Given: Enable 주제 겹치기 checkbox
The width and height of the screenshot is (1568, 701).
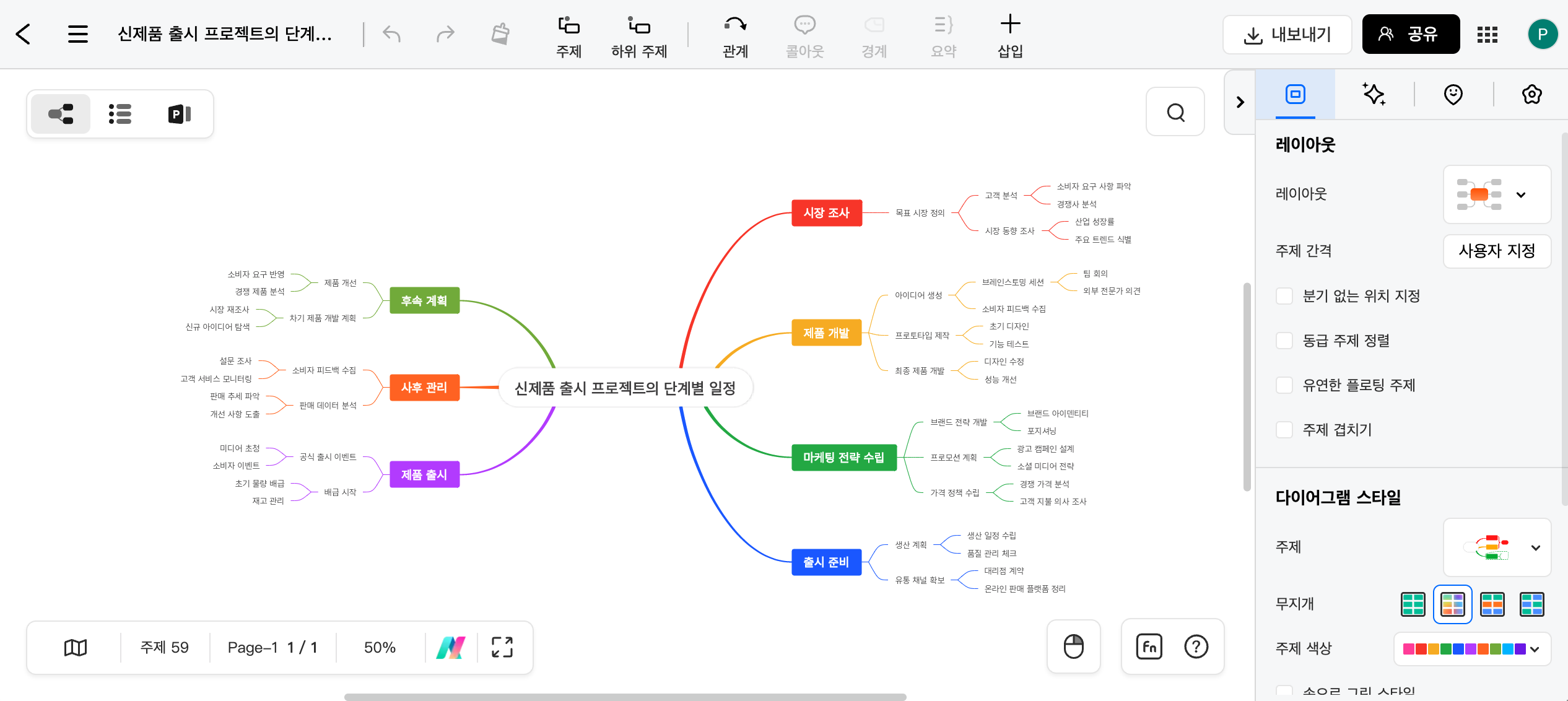Looking at the screenshot, I should (x=1284, y=430).
